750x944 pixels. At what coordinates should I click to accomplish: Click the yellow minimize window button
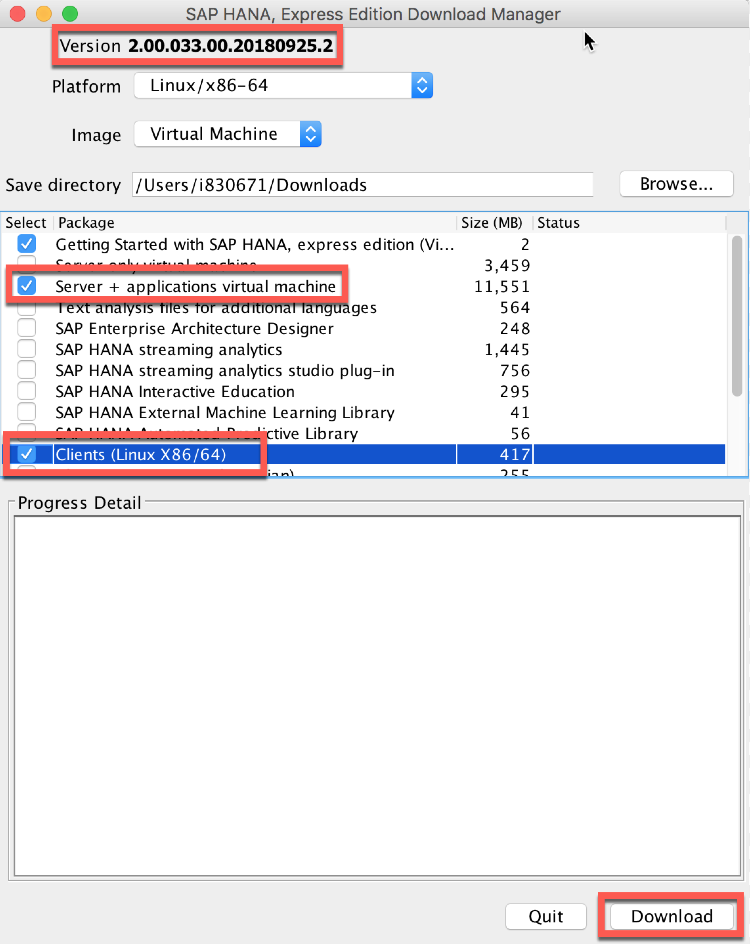(x=44, y=13)
